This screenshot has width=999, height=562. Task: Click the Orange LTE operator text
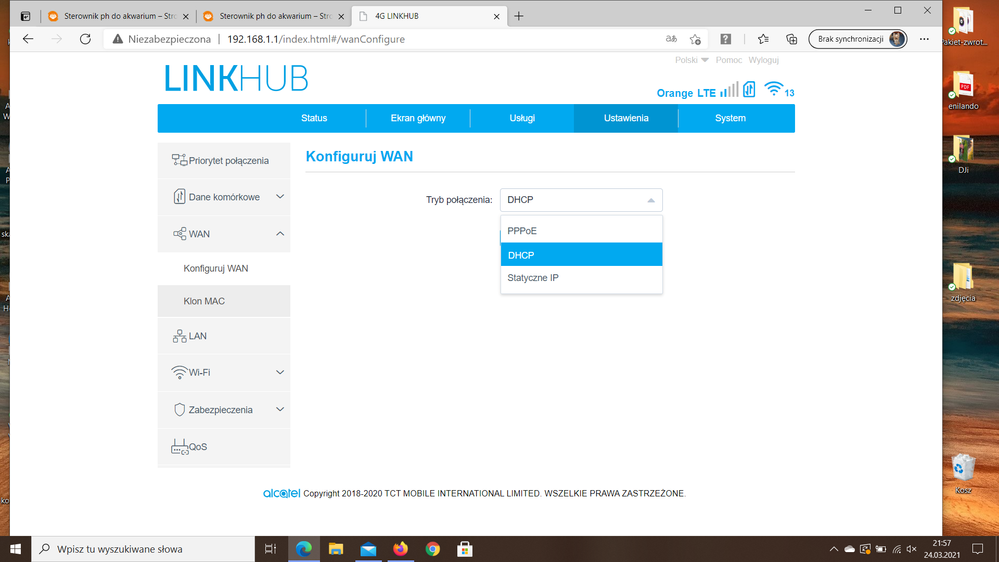pos(686,93)
